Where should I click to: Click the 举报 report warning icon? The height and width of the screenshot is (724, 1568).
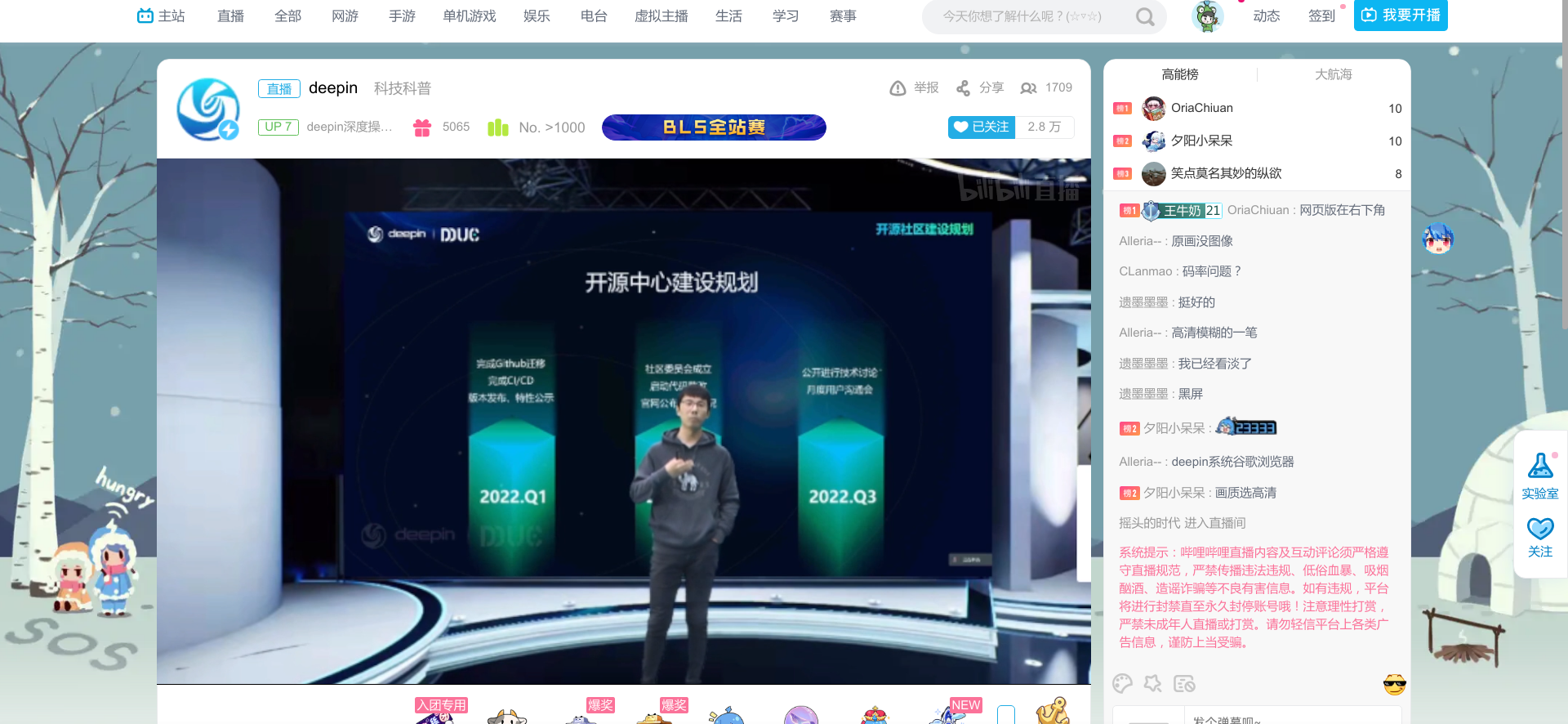click(x=898, y=88)
